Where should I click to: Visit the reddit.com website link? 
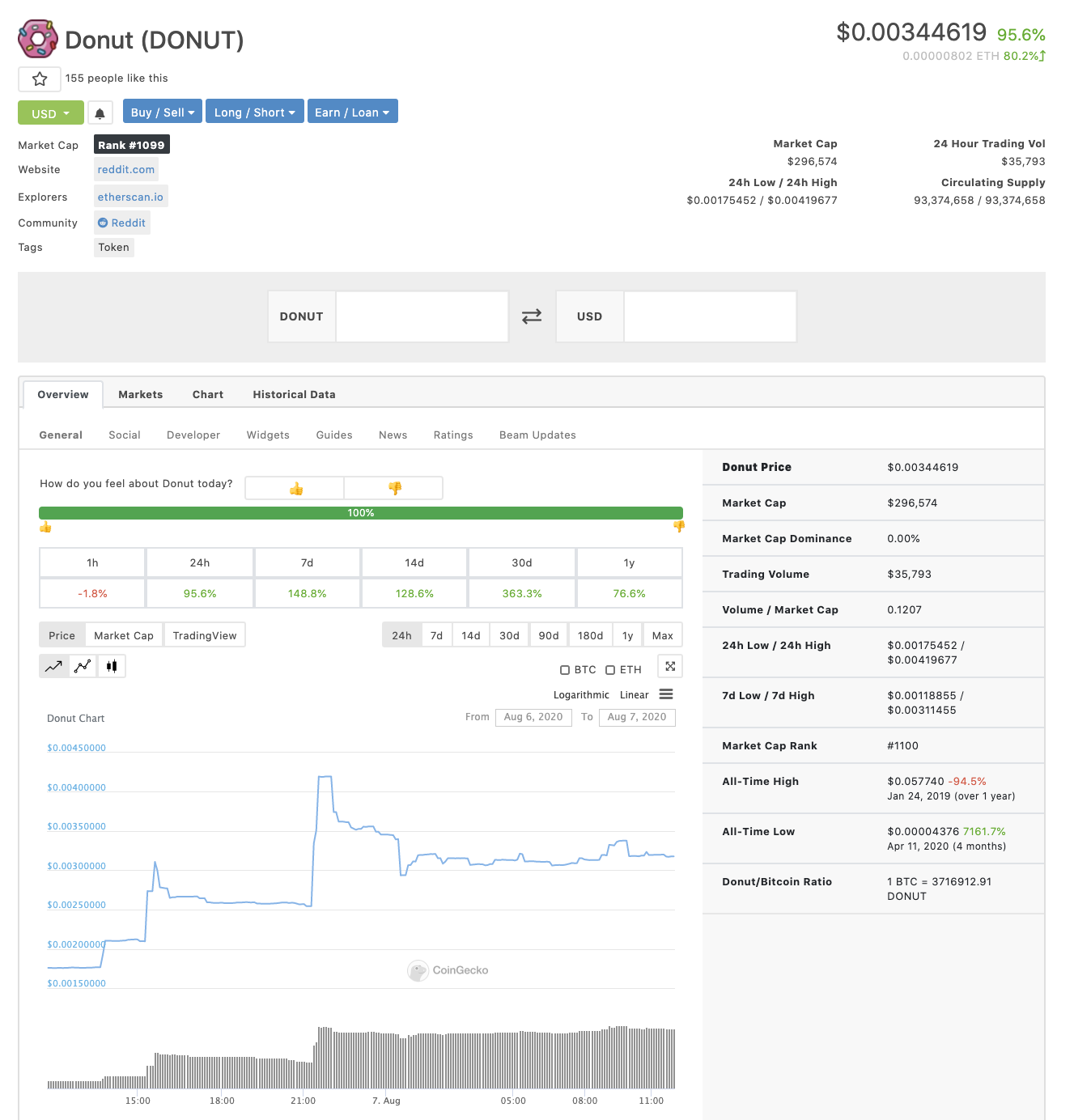[x=126, y=169]
